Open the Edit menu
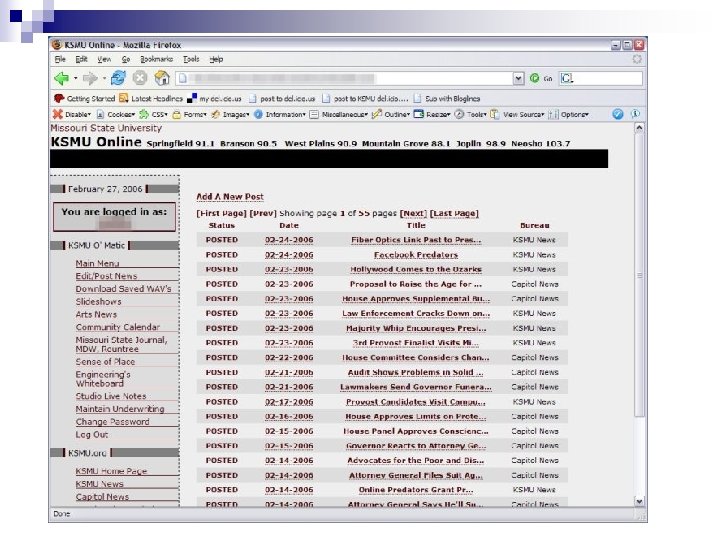720x540 pixels. 81,59
